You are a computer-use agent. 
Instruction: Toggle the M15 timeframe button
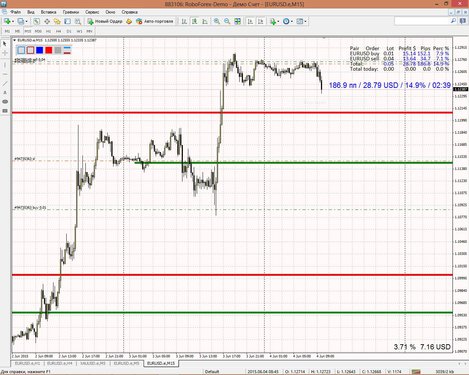(x=28, y=31)
